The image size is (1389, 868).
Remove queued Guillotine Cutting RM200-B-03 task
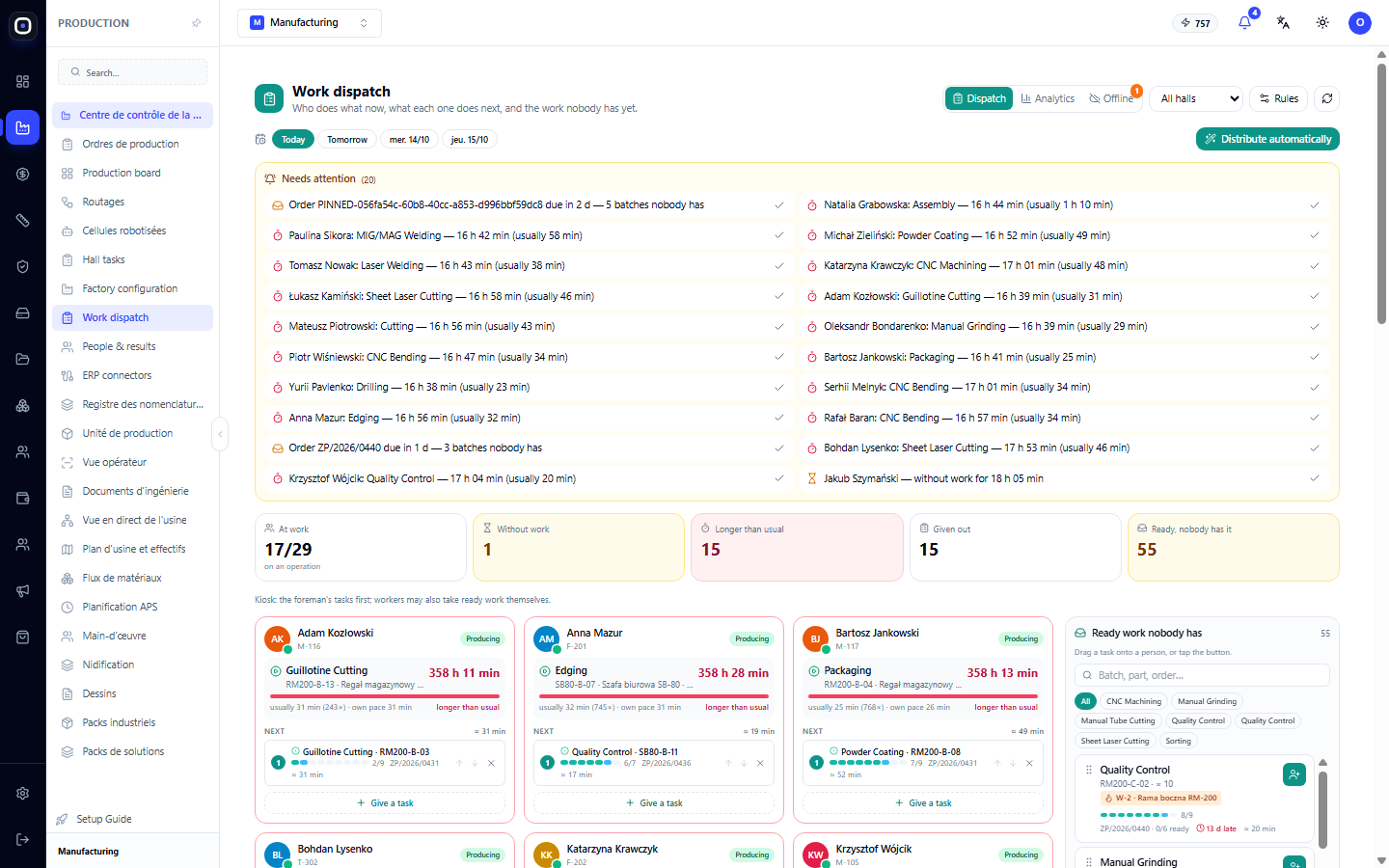coord(491,763)
